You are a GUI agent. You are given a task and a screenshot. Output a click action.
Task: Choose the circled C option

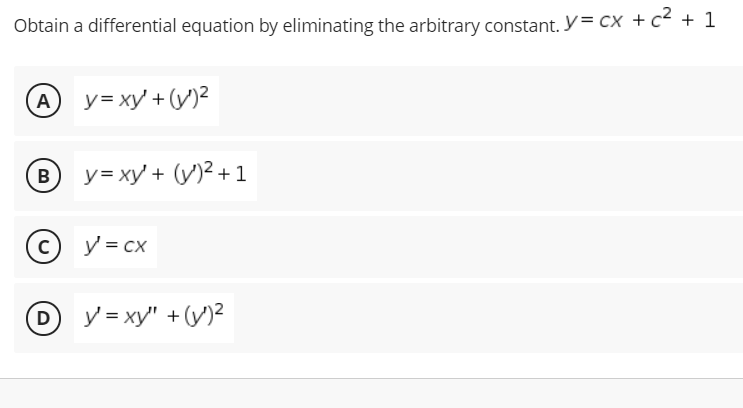[43, 246]
